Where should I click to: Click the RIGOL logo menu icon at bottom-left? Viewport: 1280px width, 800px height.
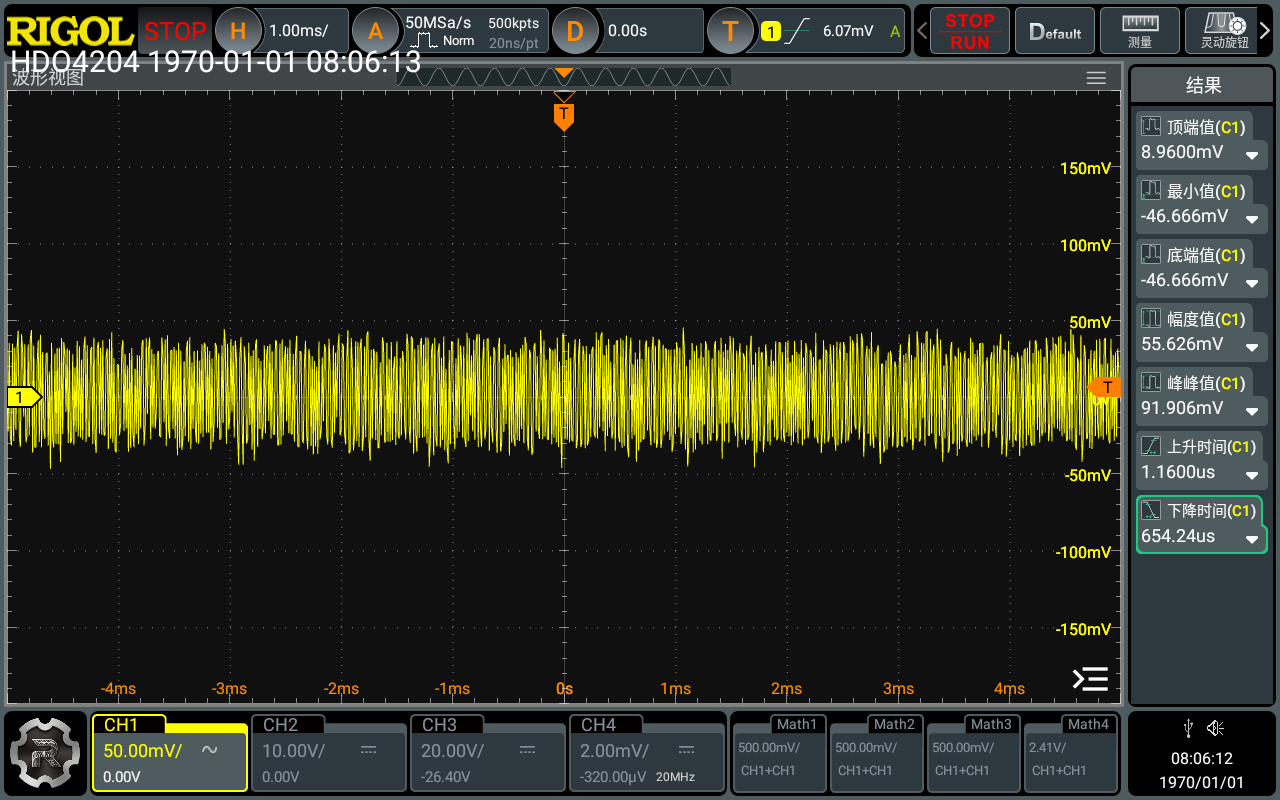coord(44,752)
